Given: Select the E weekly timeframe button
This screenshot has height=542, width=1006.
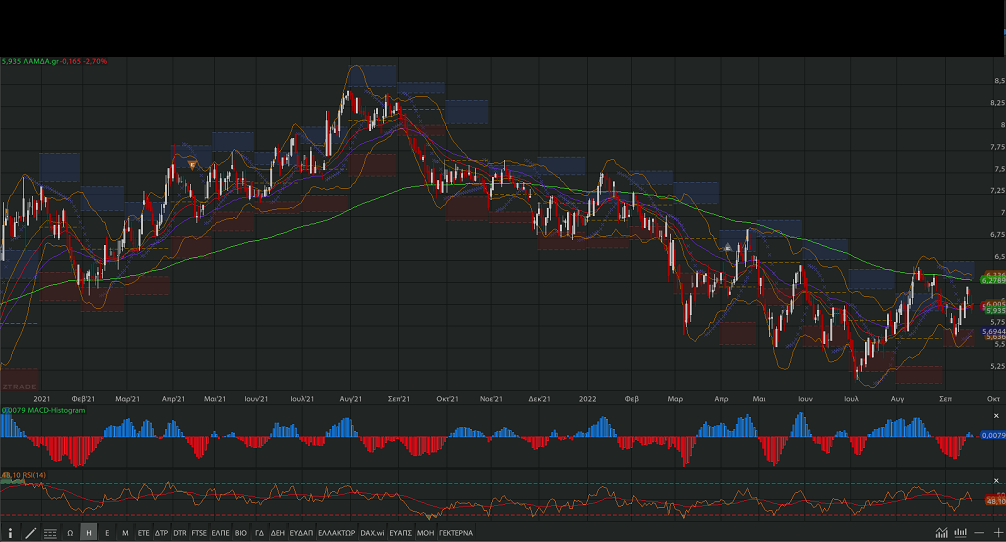Looking at the screenshot, I should click(107, 532).
